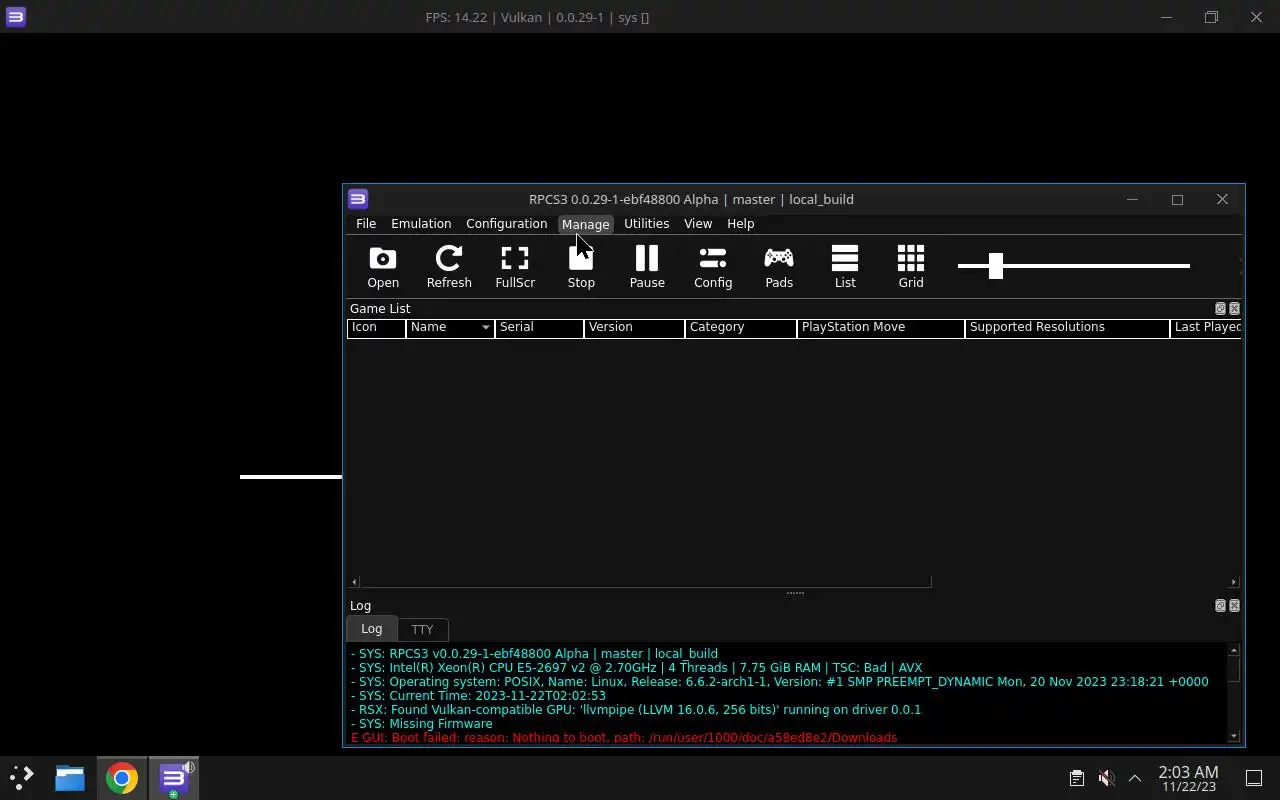1280x800 pixels.
Task: Select the 'Operating system: POSIX' log line
Action: pos(779,682)
